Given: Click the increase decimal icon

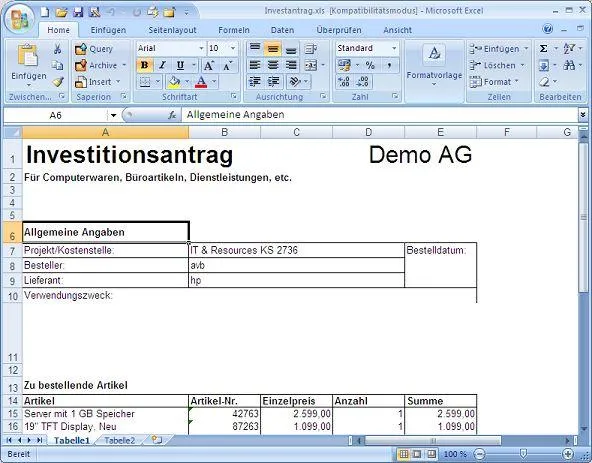Looking at the screenshot, I should click(x=344, y=82).
